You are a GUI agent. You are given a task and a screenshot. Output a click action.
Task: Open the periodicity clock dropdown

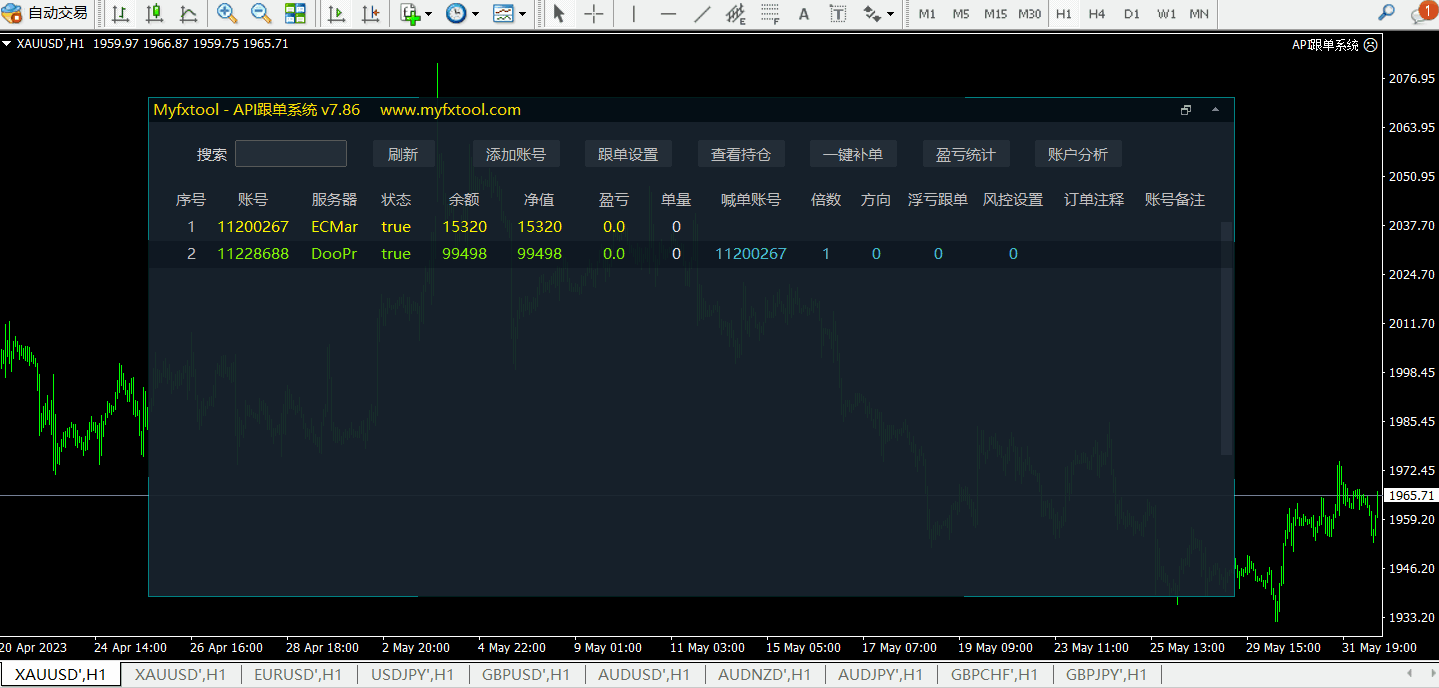(461, 14)
